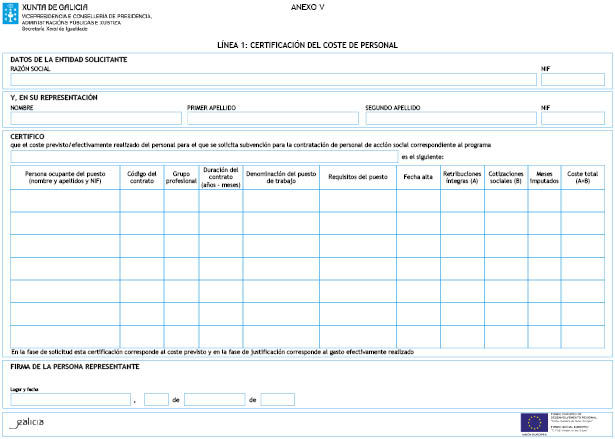Click the representative's NIF field
The image size is (615, 439).
pos(573,118)
